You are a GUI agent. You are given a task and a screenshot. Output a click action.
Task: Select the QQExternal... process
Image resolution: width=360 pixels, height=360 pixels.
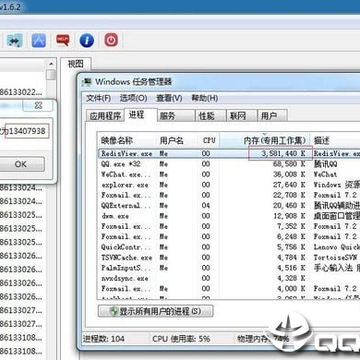(126, 205)
